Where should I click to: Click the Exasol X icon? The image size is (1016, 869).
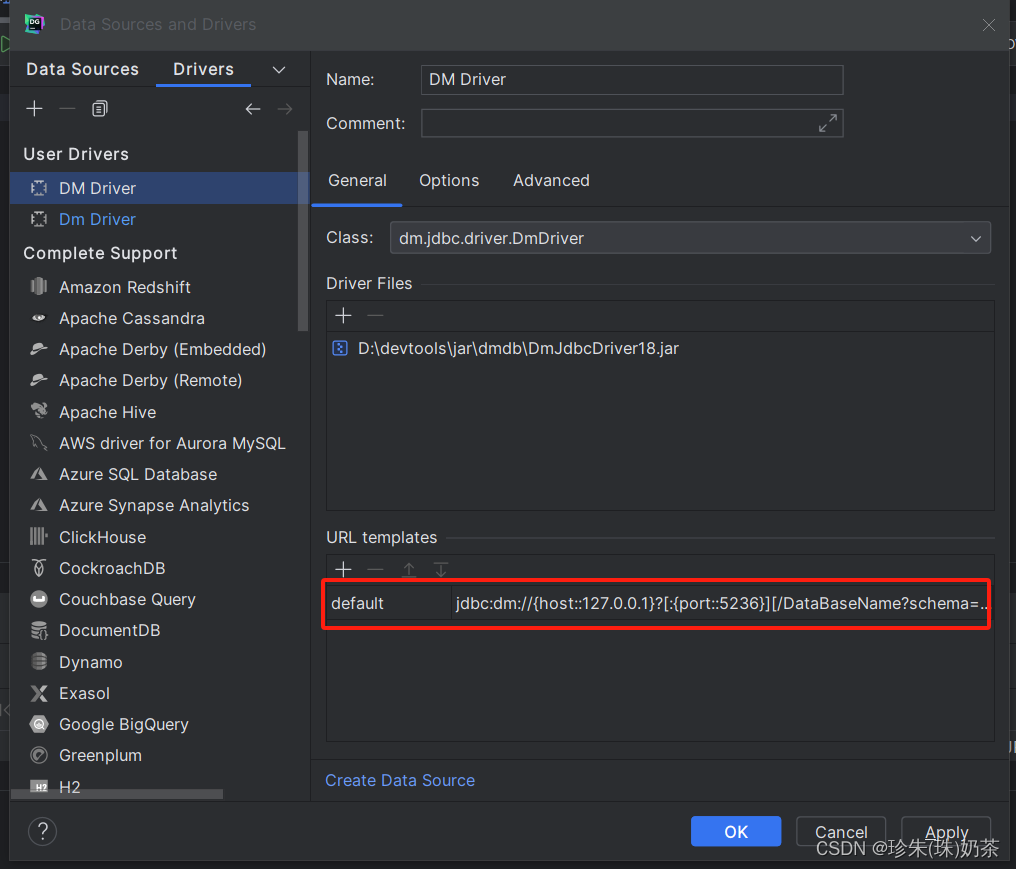click(x=39, y=693)
